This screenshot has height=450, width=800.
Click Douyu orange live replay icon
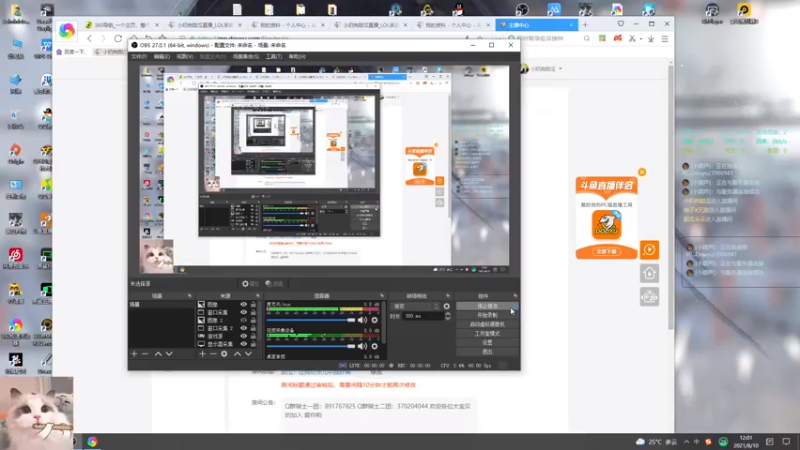point(649,249)
